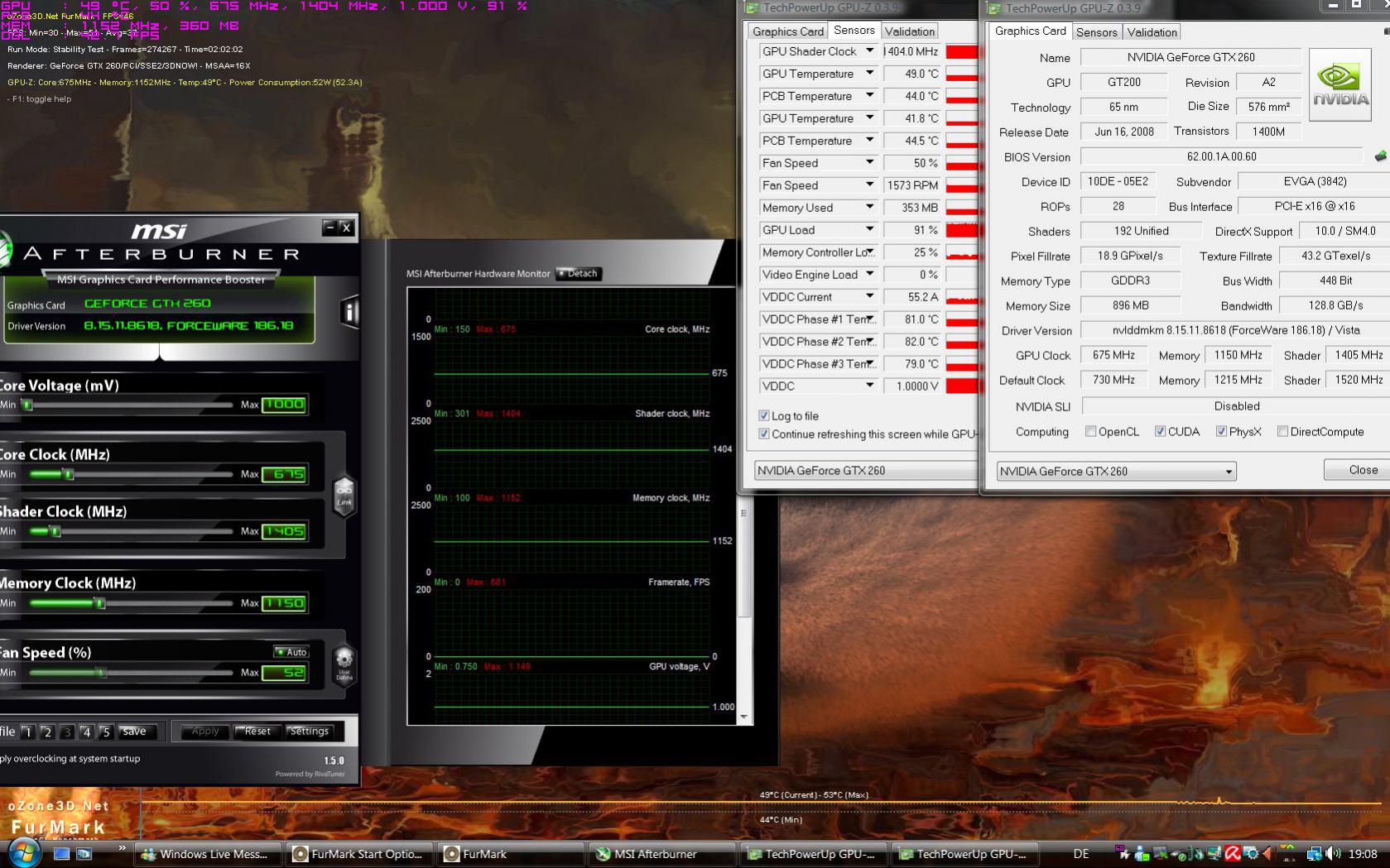Screen dimensions: 1390x868
Task: Click the Shader Clock value field showing 1405
Action: click(x=284, y=531)
